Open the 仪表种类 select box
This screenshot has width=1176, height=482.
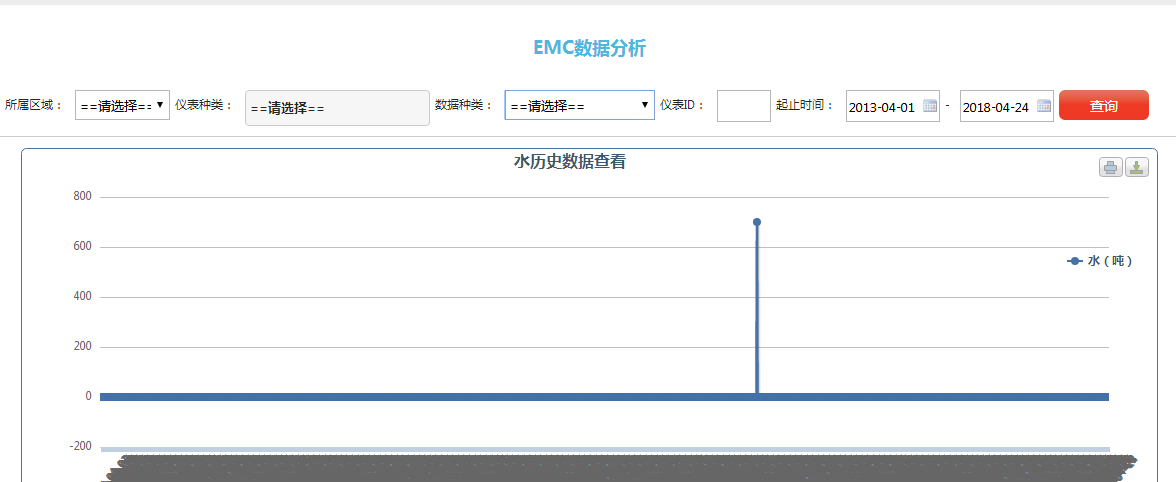tap(338, 108)
